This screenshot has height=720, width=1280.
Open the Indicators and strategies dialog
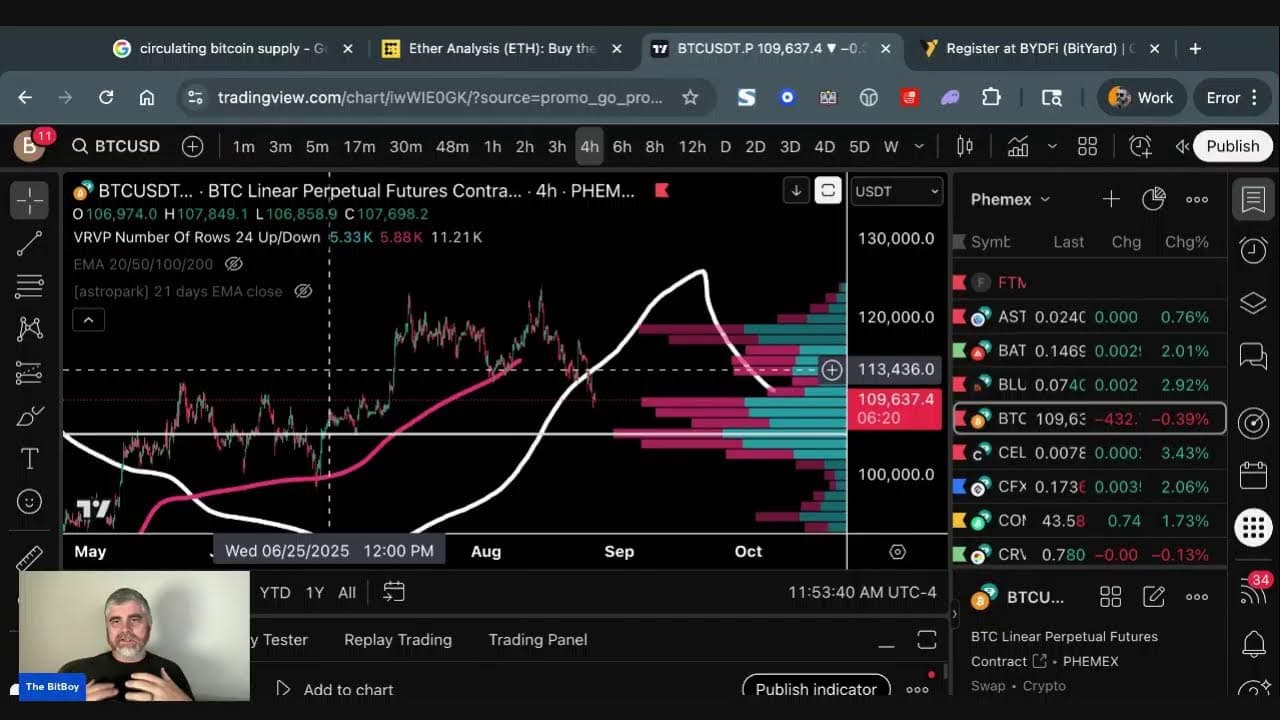point(1018,147)
